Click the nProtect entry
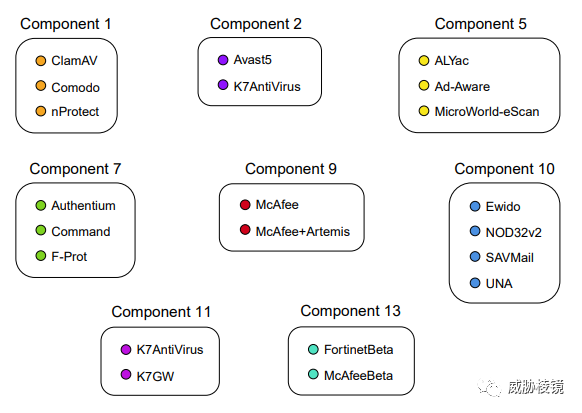This screenshot has width=582, height=413. pos(75,112)
